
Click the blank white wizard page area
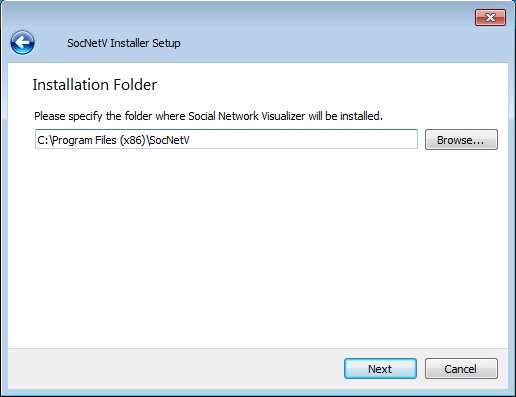(258, 247)
